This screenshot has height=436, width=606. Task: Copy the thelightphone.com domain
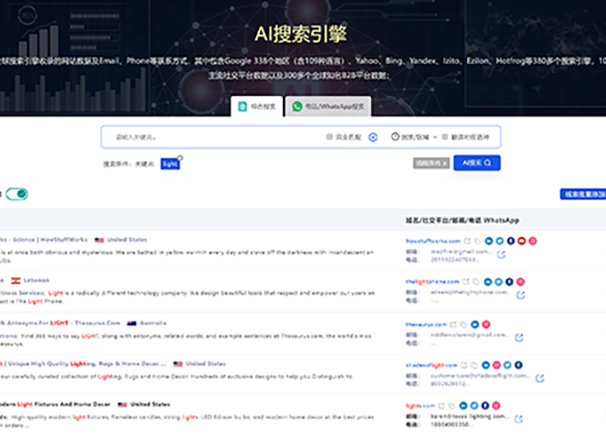pyautogui.click(x=476, y=281)
